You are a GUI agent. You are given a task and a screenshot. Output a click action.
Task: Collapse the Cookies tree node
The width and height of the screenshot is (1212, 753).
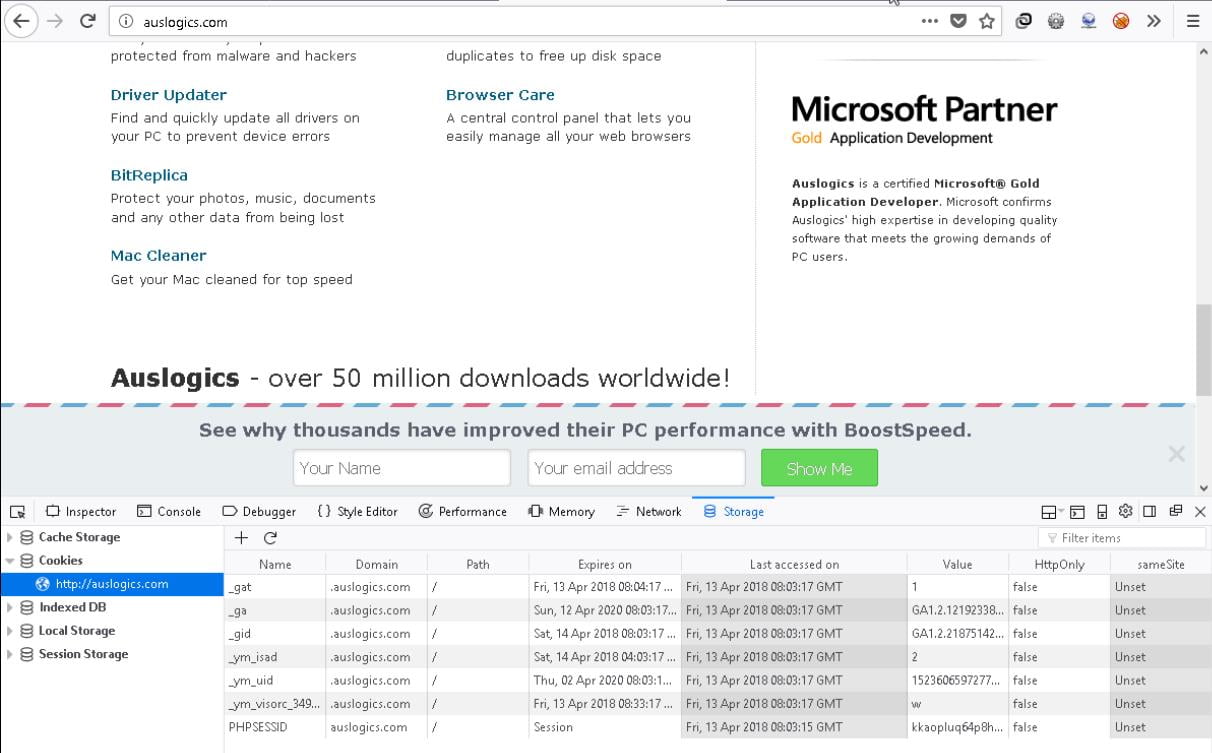(11, 561)
